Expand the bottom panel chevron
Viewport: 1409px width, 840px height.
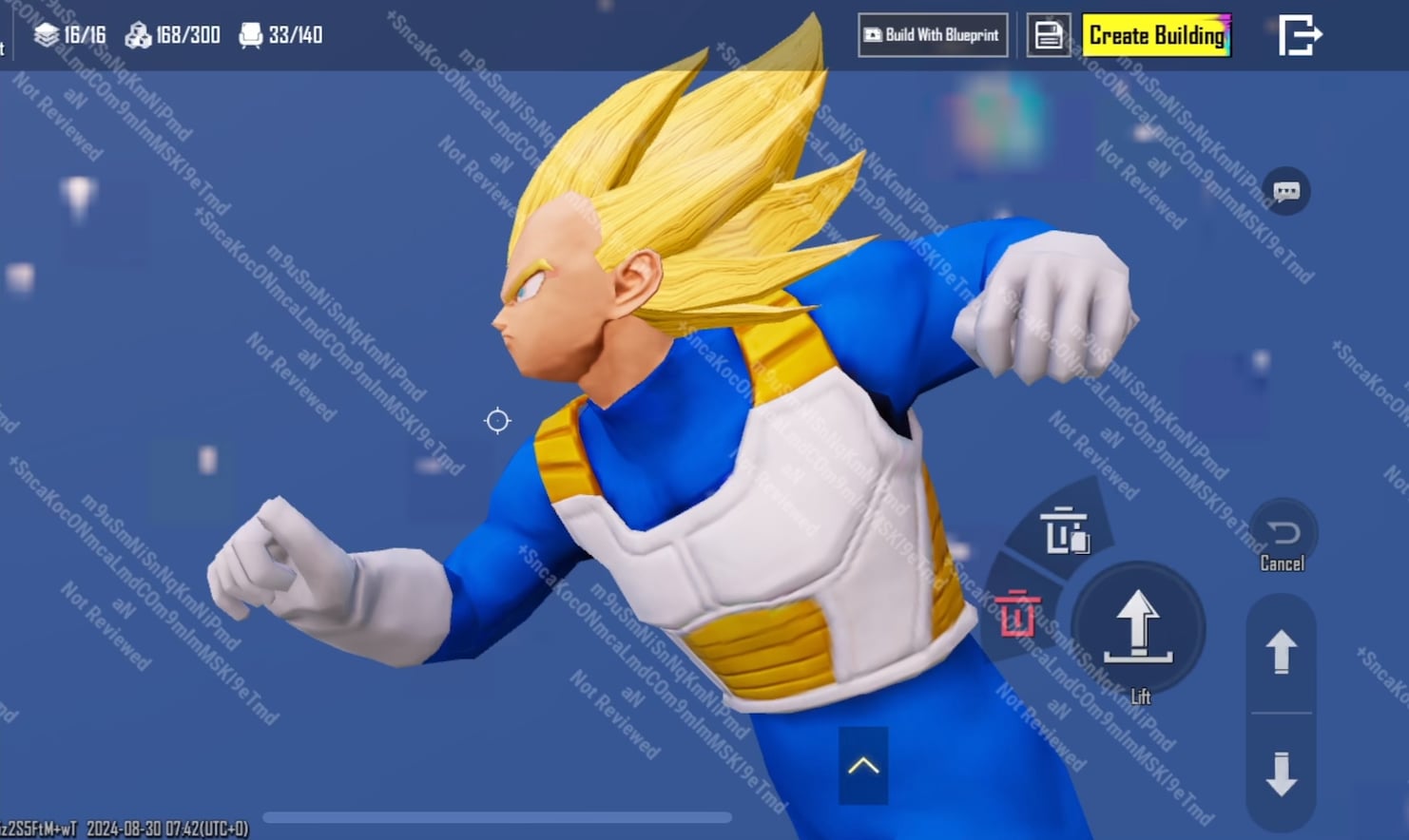[863, 766]
